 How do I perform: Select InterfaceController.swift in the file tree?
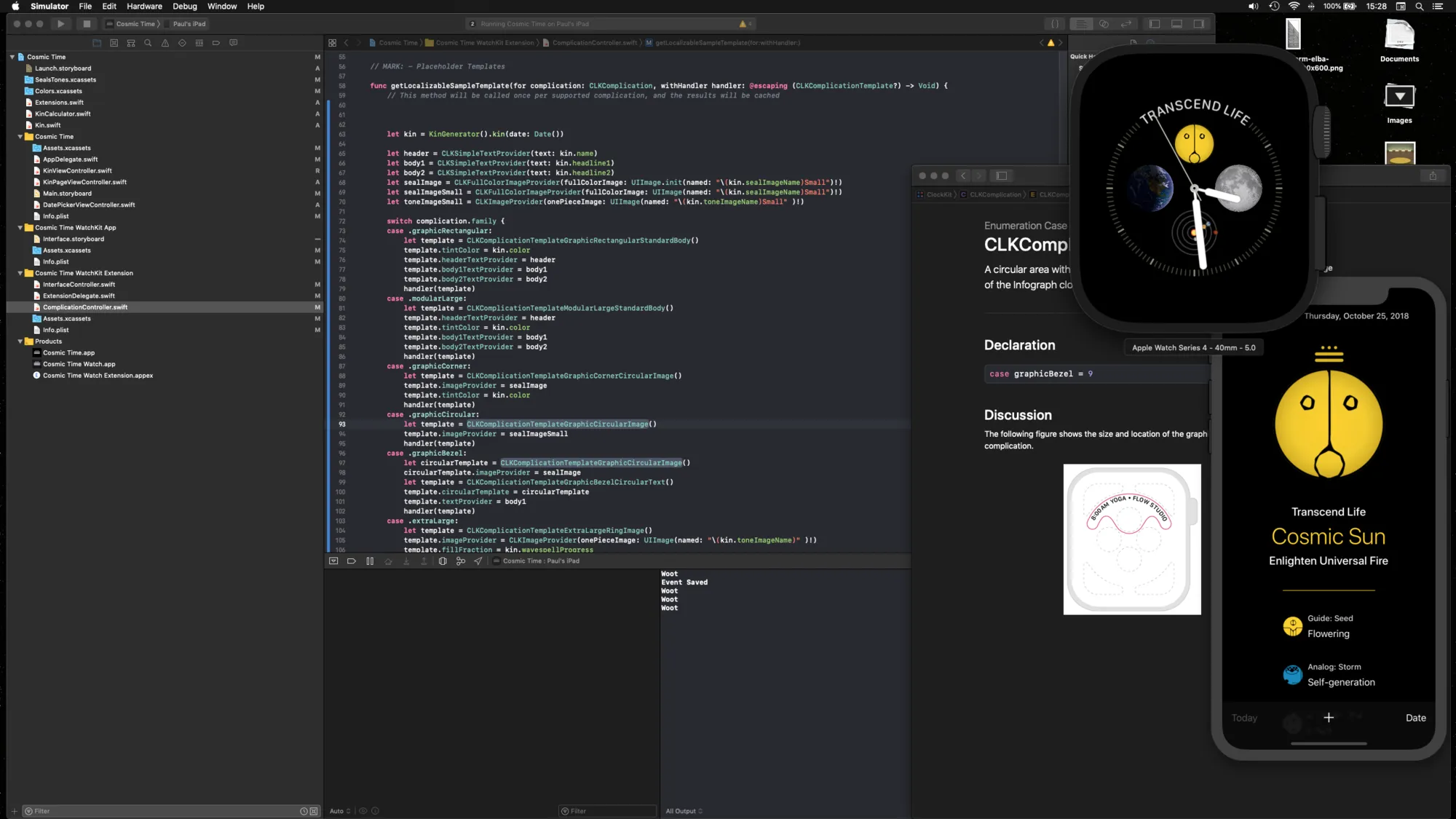79,285
